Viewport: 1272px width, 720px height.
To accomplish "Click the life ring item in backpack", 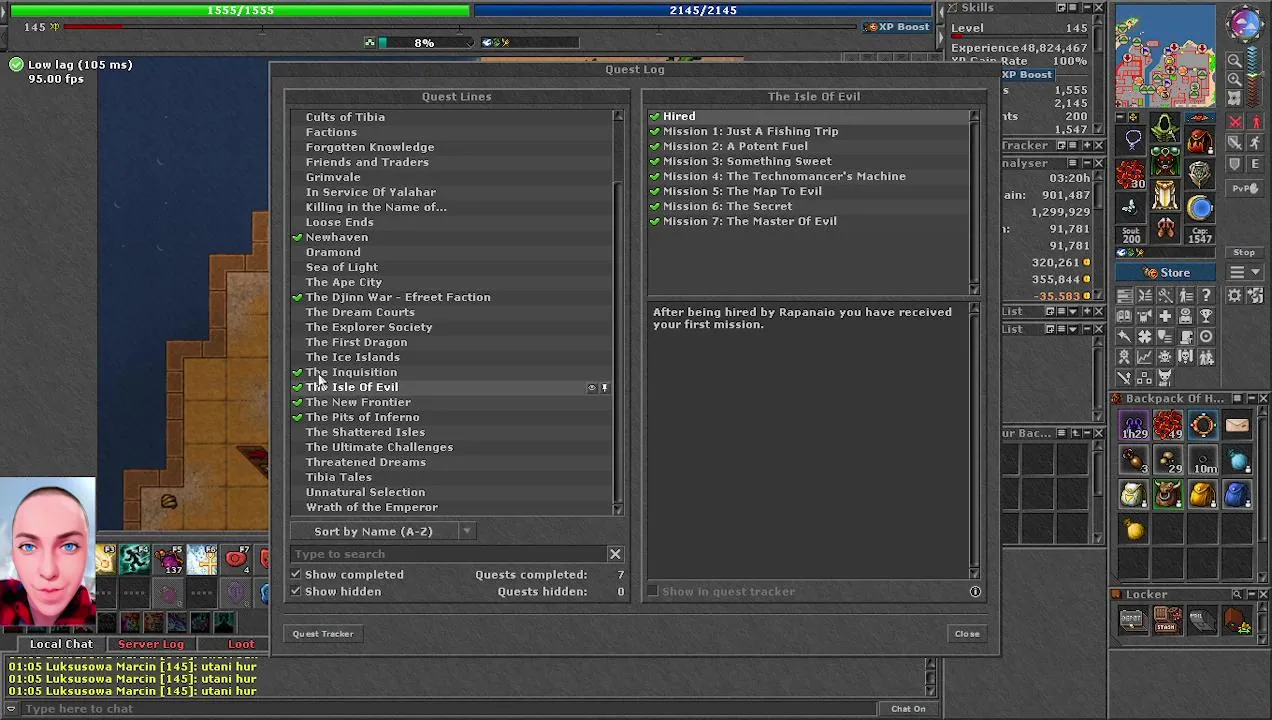I will [x=1203, y=426].
